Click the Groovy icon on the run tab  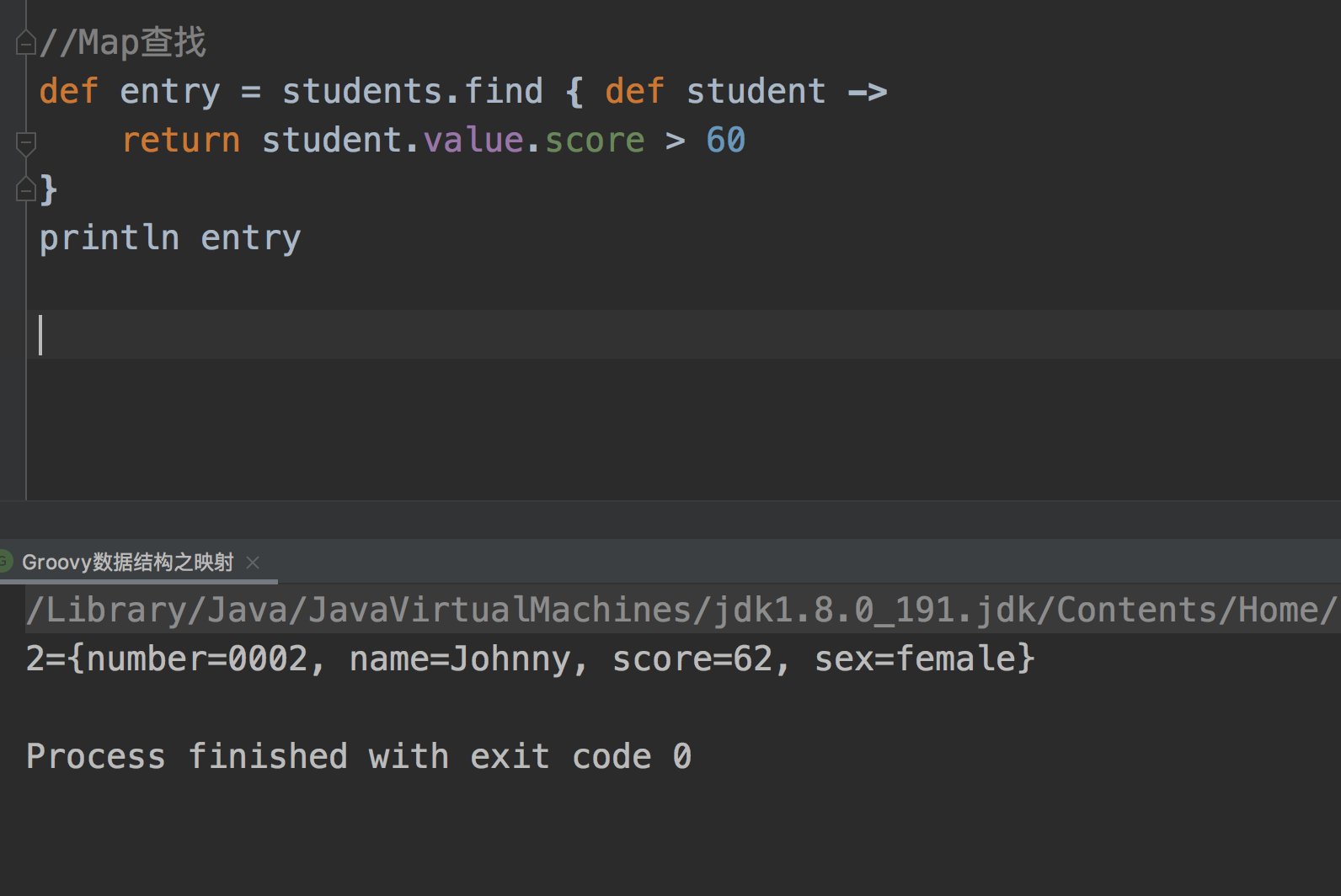[5, 561]
